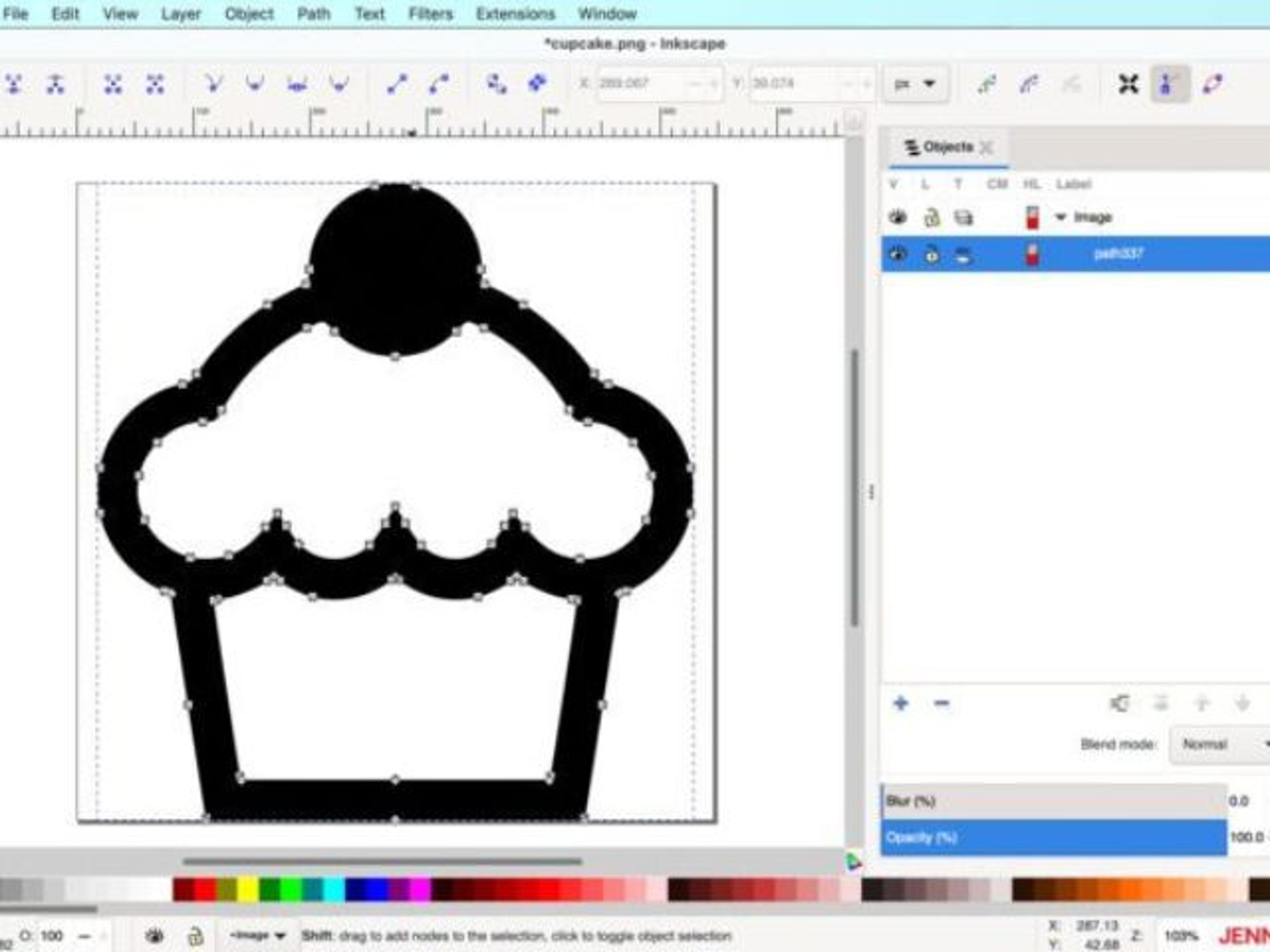Viewport: 1270px width, 952px height.
Task: Toggle lock icon of Image layer
Action: [931, 218]
